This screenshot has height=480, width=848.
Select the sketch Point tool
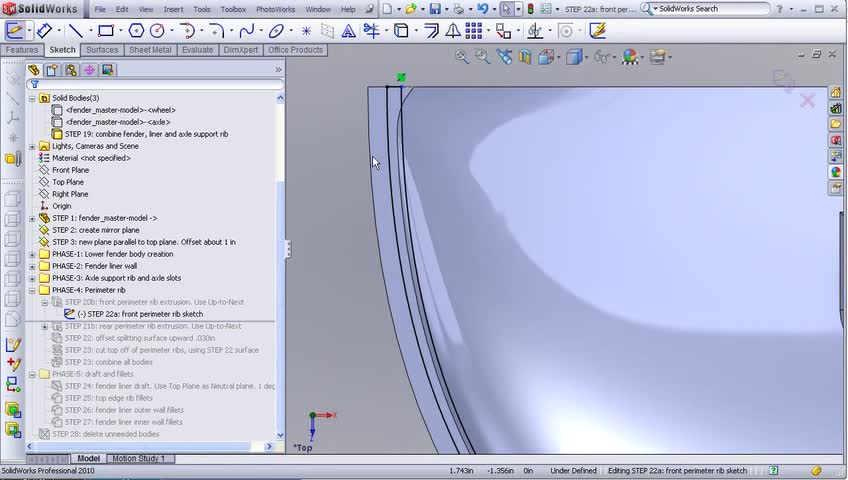point(306,31)
